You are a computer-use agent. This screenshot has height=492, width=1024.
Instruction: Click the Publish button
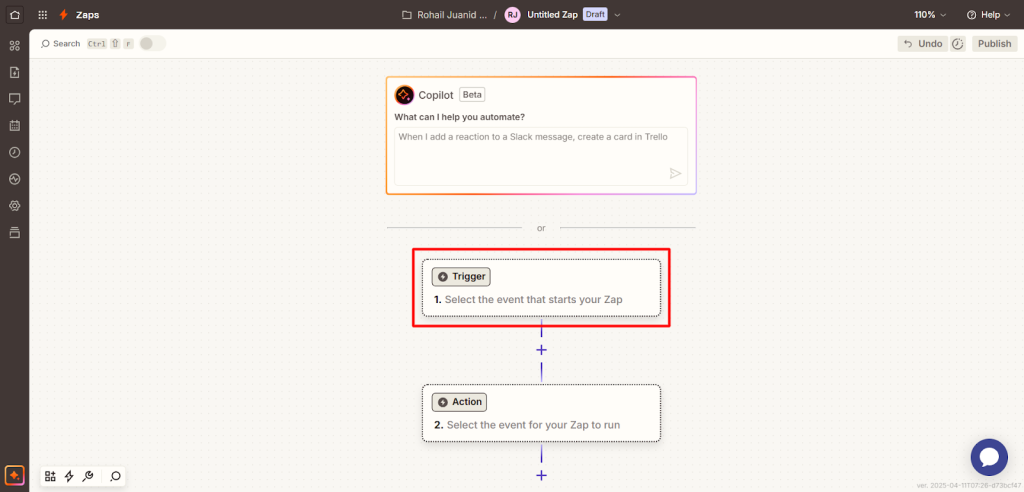point(994,44)
